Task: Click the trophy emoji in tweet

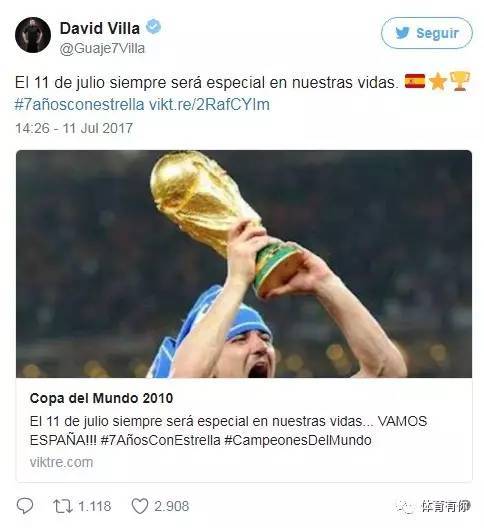Action: 460,81
